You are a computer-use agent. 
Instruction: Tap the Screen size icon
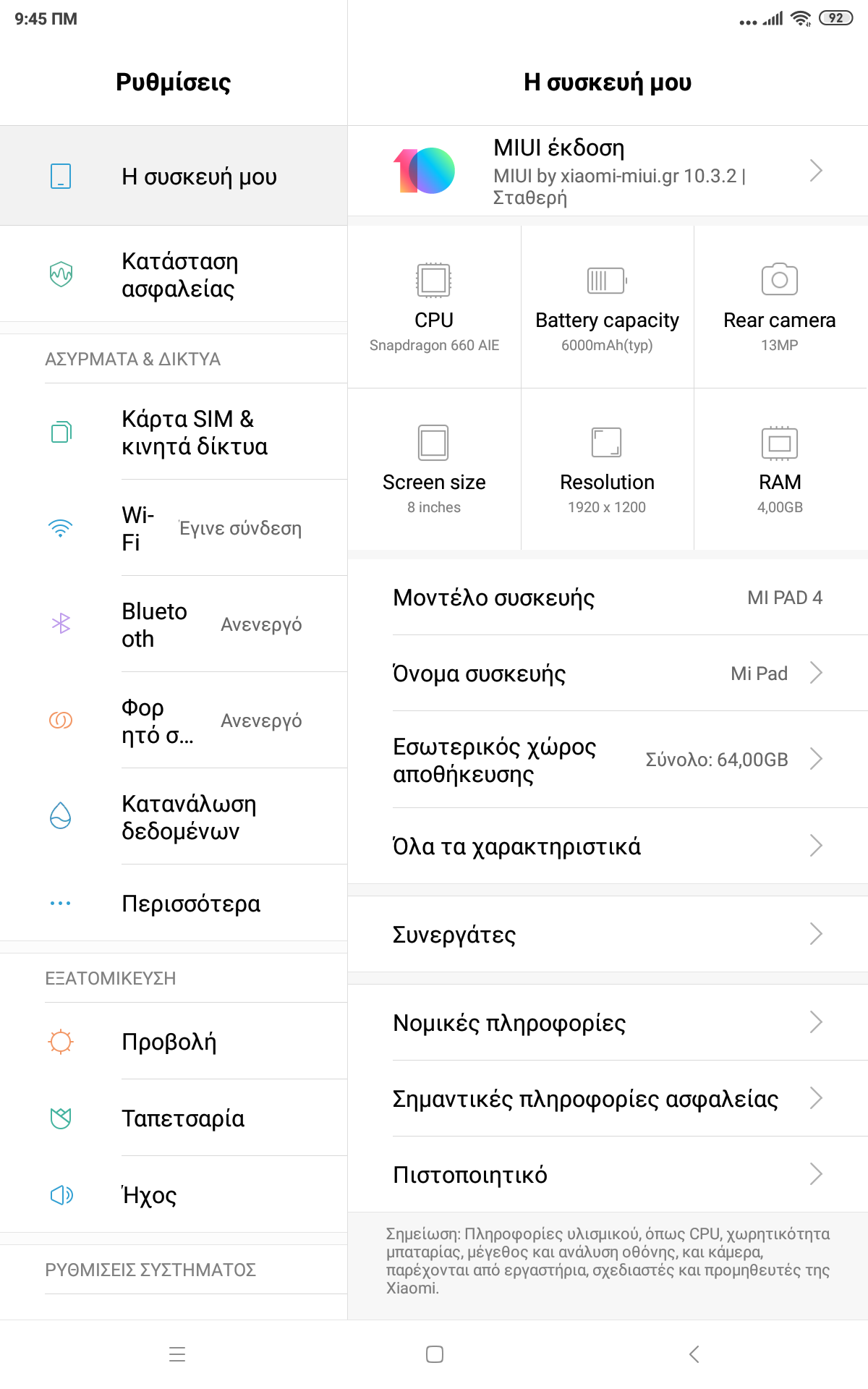(x=433, y=443)
